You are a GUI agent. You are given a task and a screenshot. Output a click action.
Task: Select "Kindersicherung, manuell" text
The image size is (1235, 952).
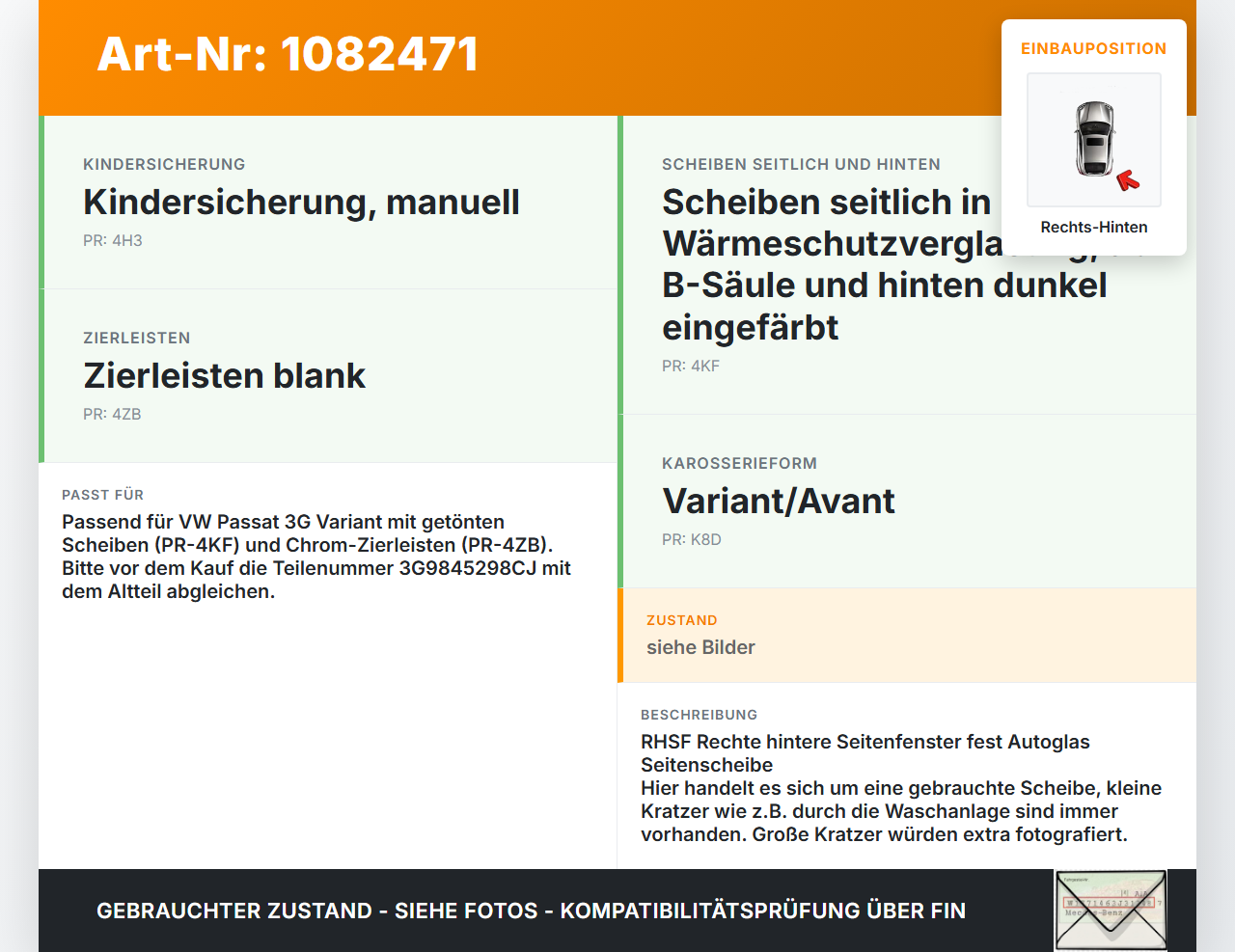[x=301, y=203]
